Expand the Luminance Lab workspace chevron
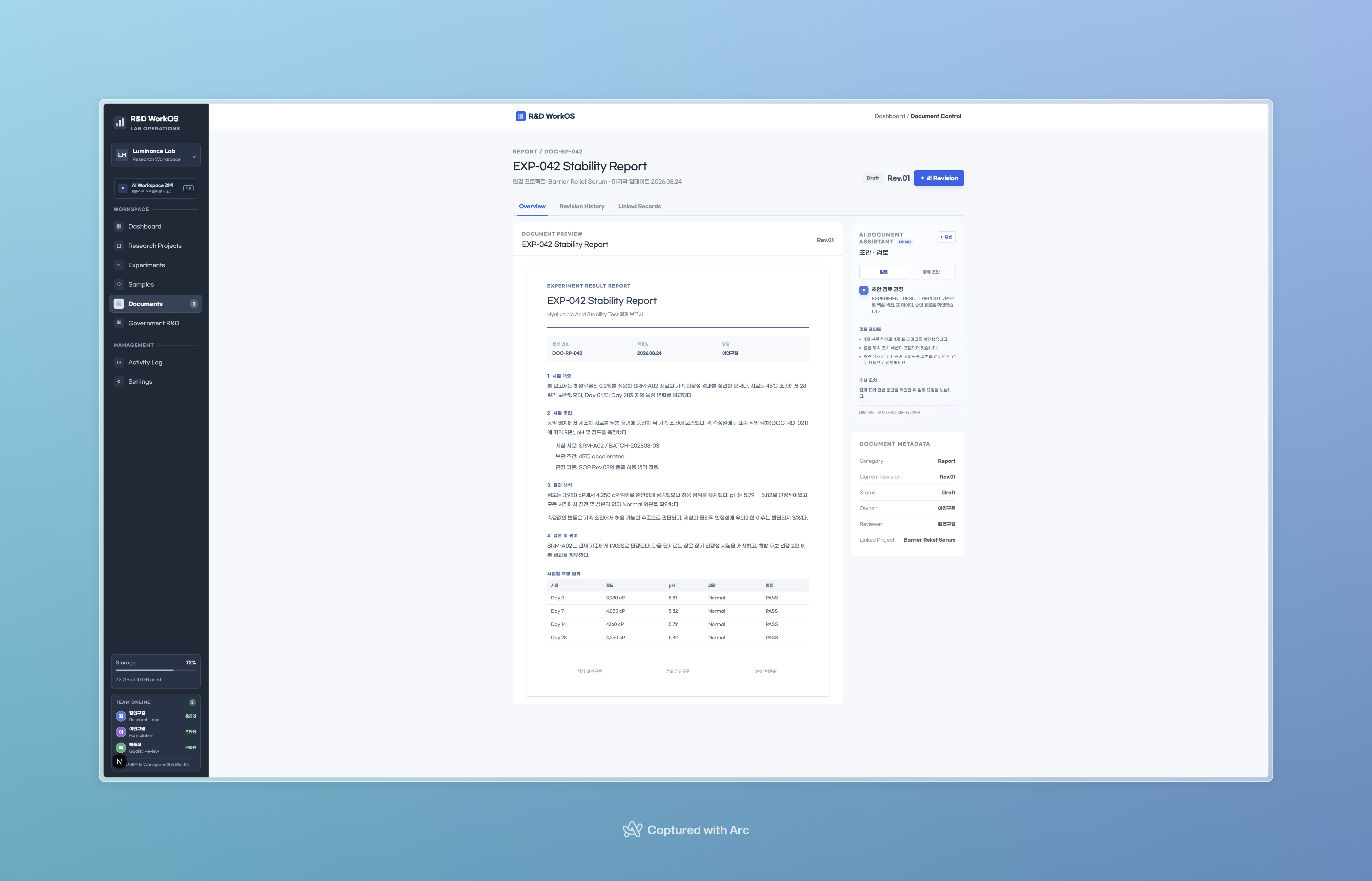The image size is (1372, 881). (x=194, y=157)
